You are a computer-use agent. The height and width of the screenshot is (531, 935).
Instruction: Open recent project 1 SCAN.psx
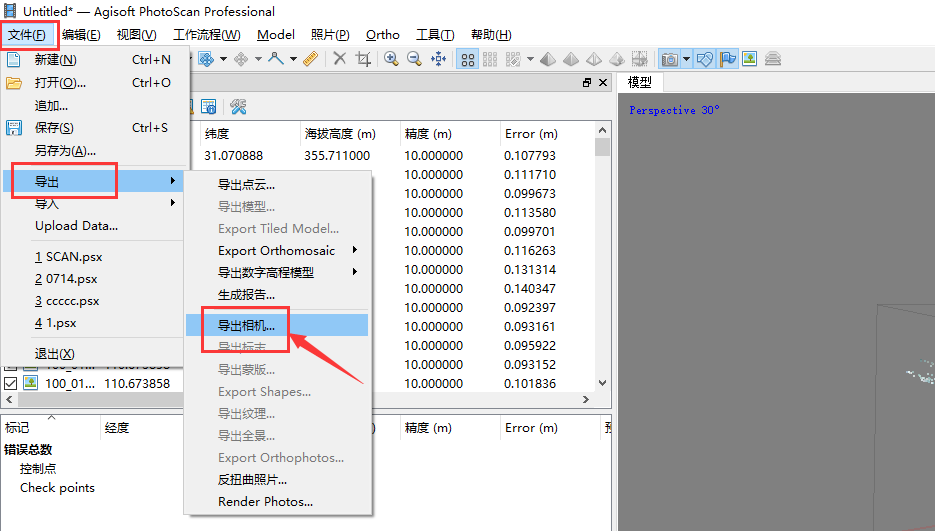click(x=92, y=257)
